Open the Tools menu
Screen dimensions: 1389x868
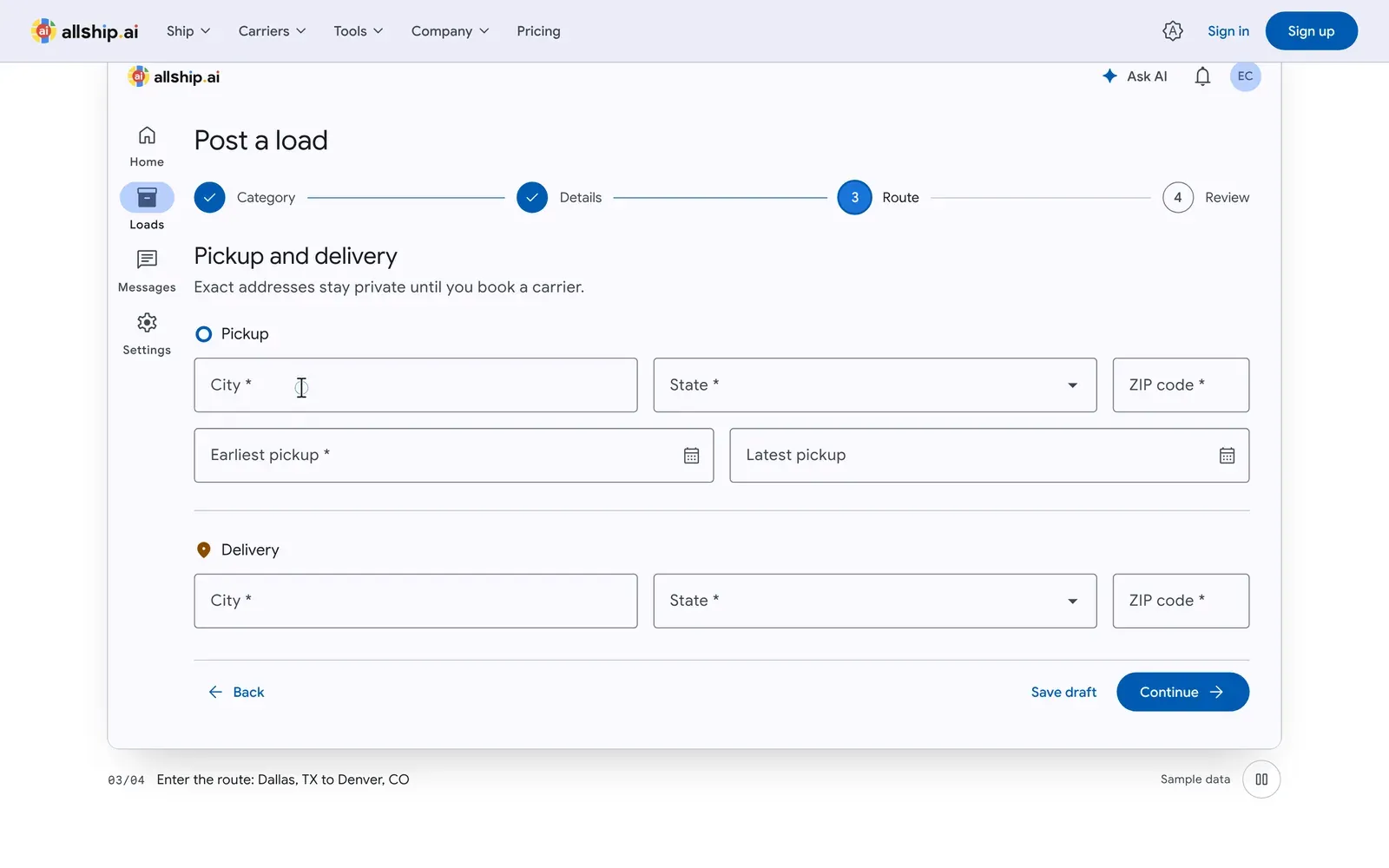[x=358, y=31]
